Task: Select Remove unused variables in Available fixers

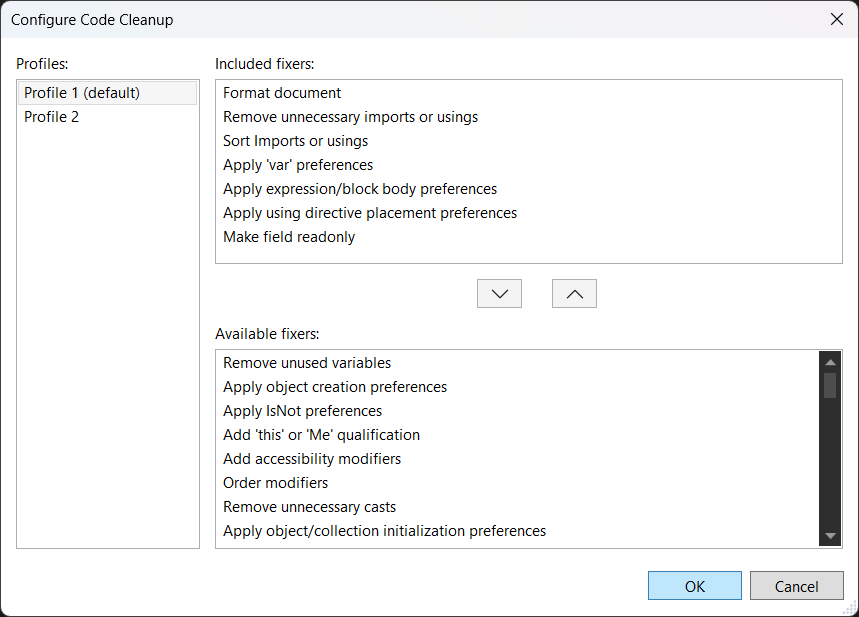Action: tap(307, 363)
